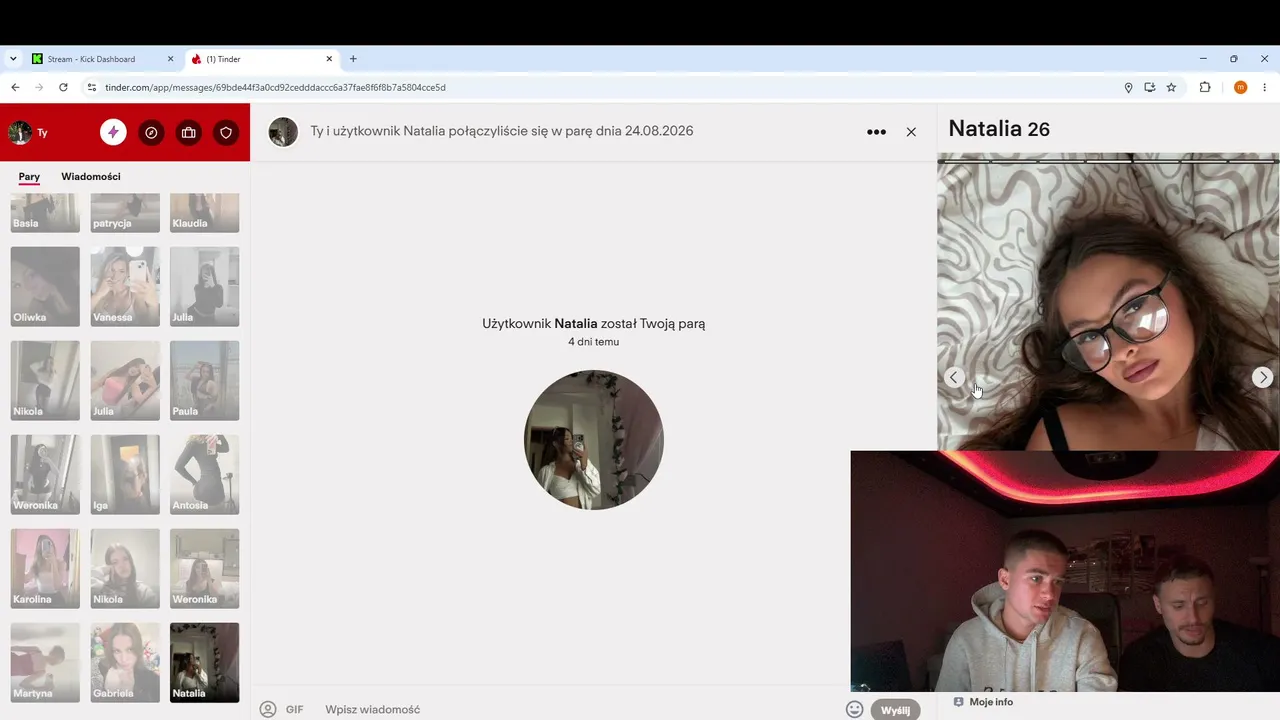
Task: Open the Martyna match thumbnail
Action: (45, 663)
